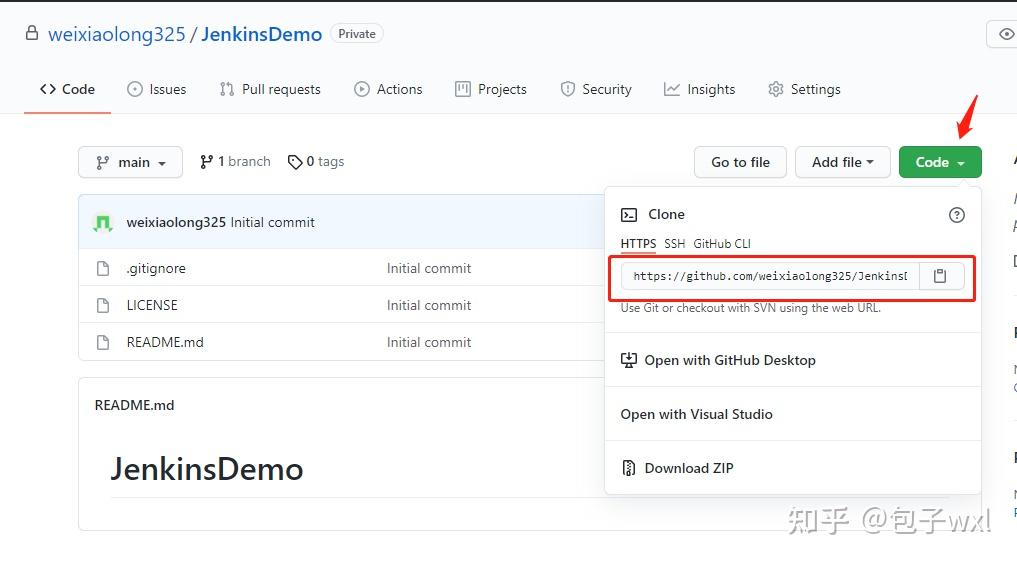Image resolution: width=1017 pixels, height=562 pixels.
Task: Open the JenkinsDemo repository name link
Action: point(261,34)
